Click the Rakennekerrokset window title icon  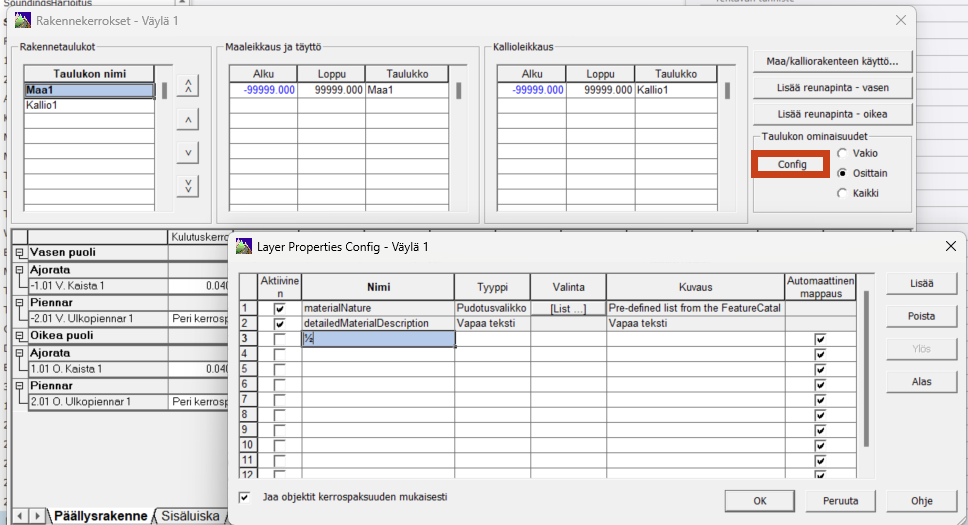[x=23, y=20]
